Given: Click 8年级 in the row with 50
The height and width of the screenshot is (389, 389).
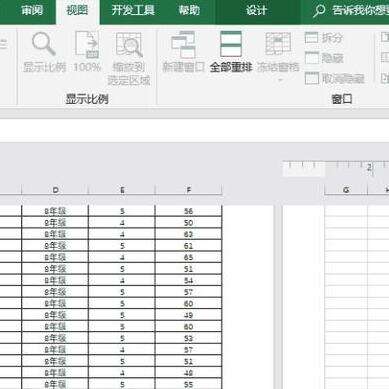Looking at the screenshot, I should (55, 223).
